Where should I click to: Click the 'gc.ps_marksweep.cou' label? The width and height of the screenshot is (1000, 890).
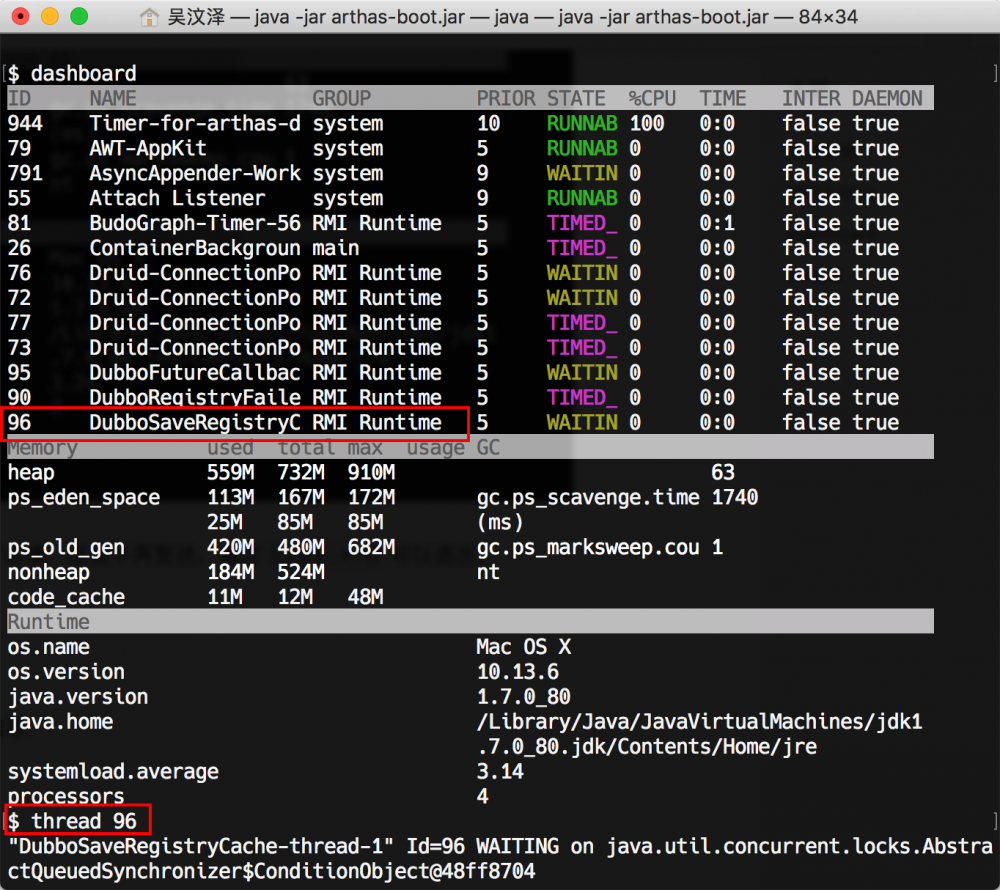tap(588, 547)
